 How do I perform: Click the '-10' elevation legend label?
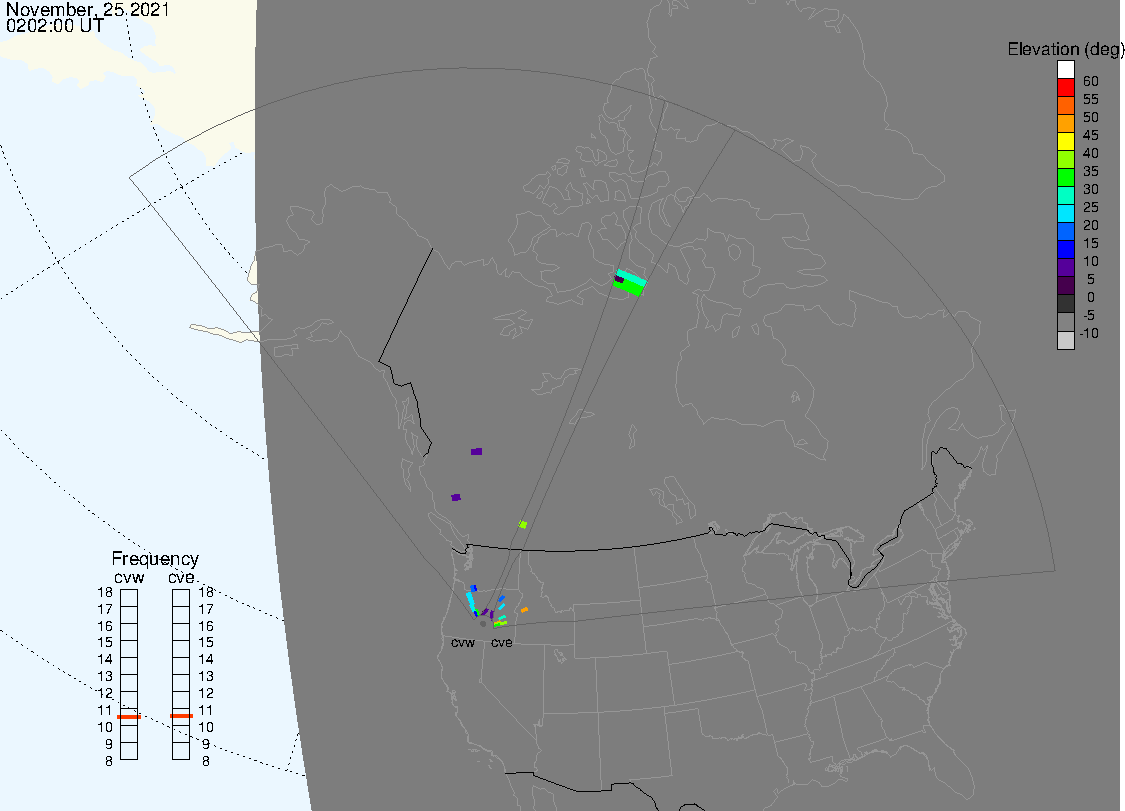[1088, 333]
